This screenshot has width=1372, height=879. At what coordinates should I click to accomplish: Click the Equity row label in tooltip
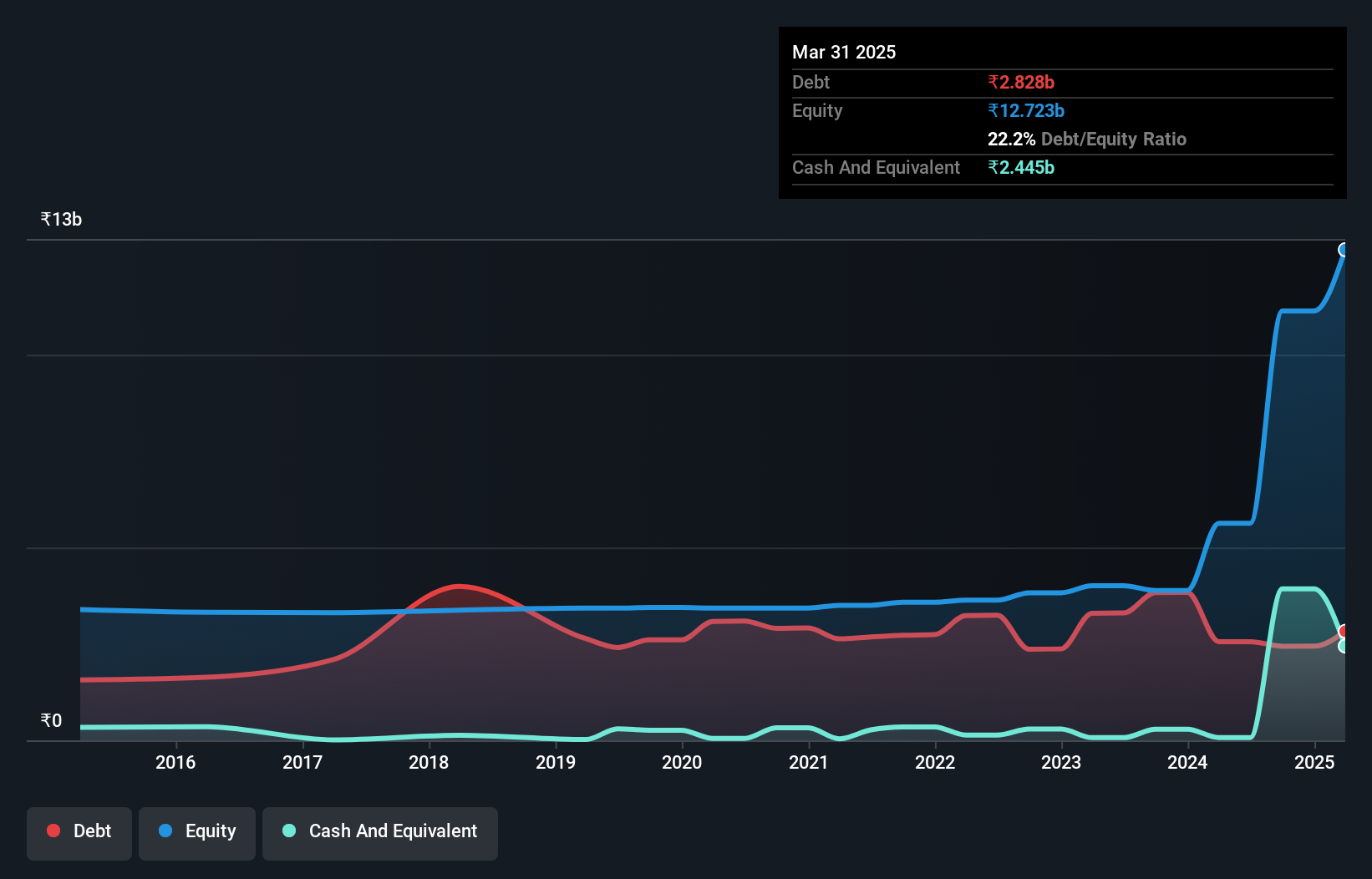(x=817, y=110)
